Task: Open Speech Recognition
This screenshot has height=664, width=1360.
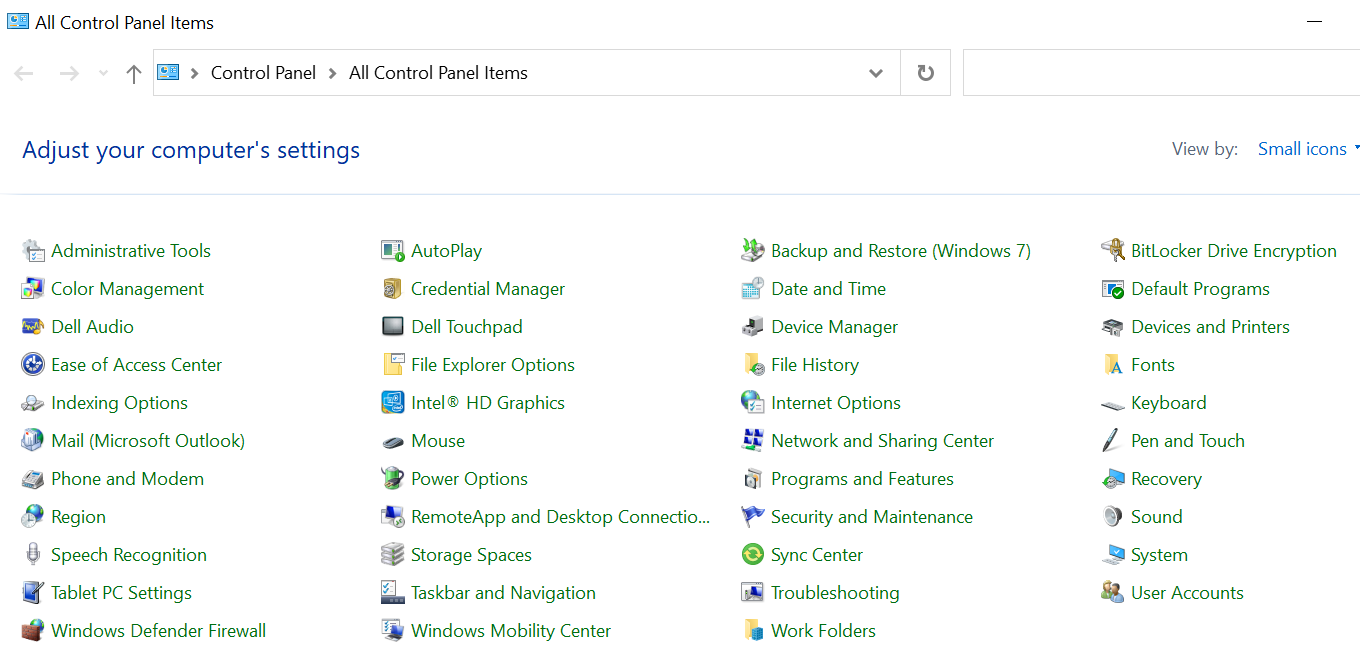Action: [x=129, y=555]
